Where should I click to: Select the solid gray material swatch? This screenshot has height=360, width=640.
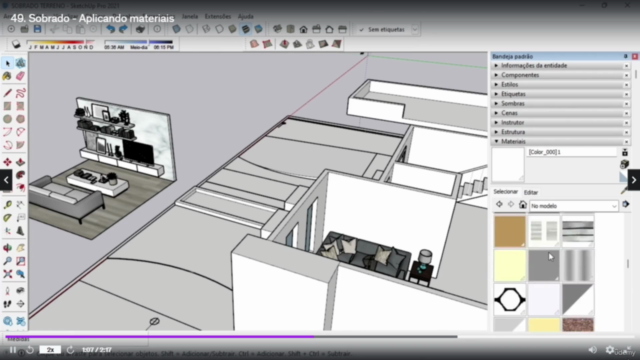coord(544,266)
